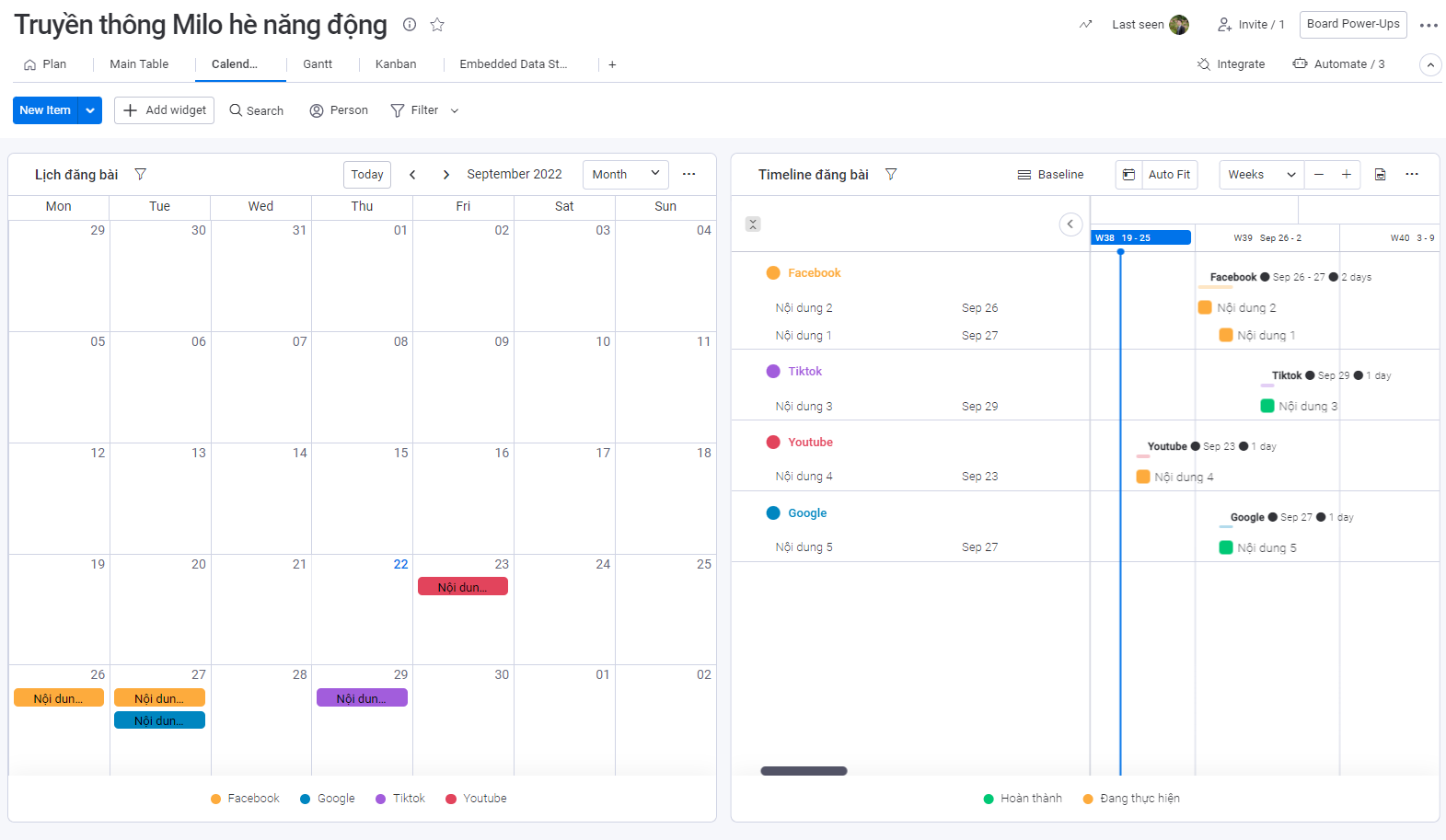
Task: Switch to the Kanban tab
Action: click(x=396, y=64)
